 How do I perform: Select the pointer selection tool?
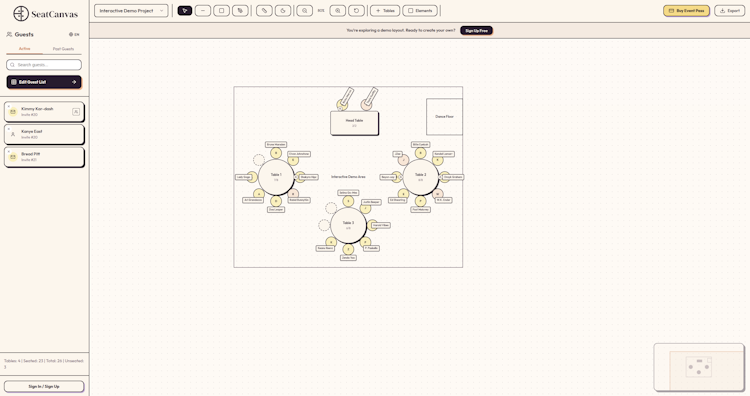(x=185, y=11)
